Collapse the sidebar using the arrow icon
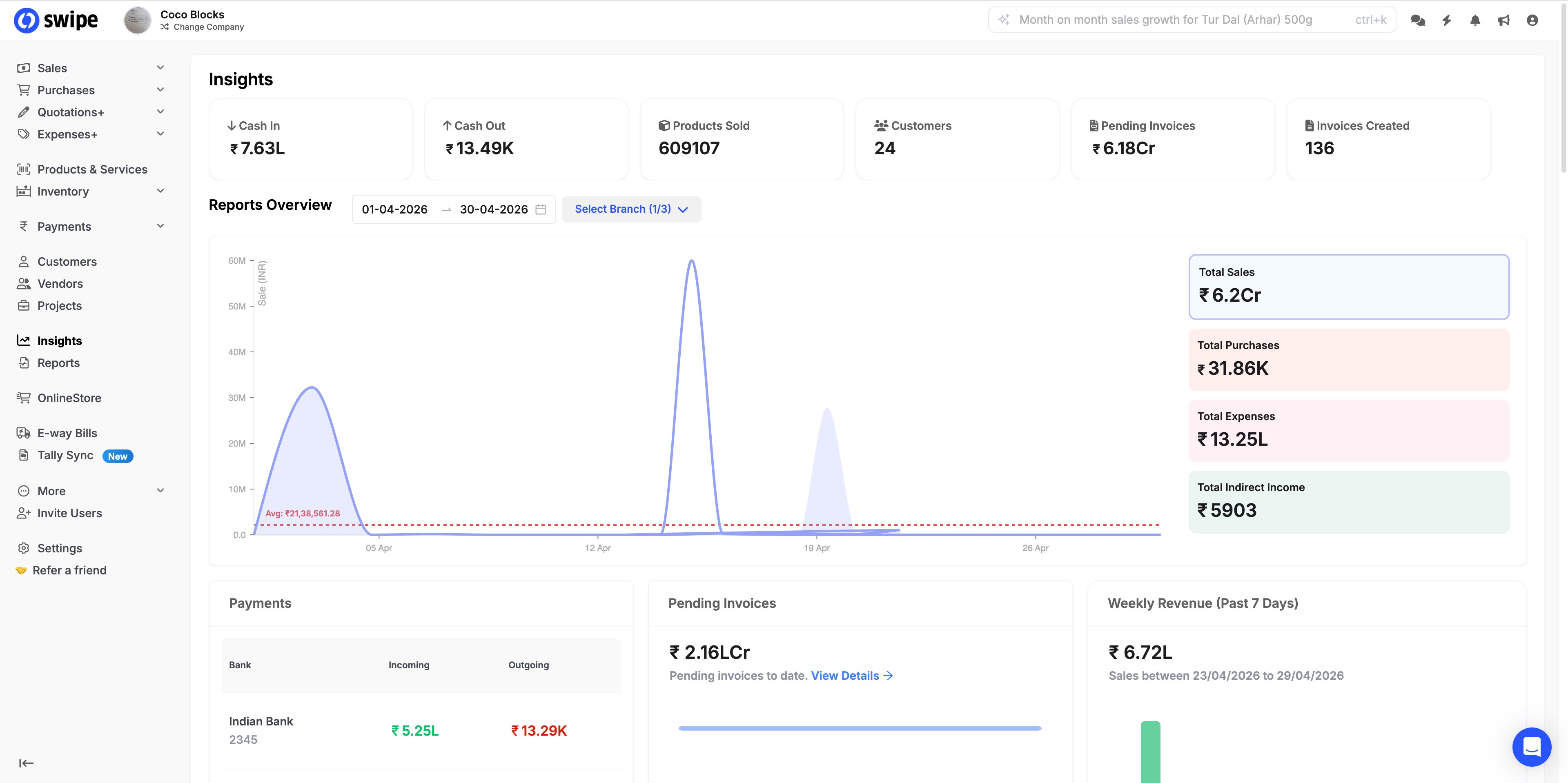 point(26,763)
